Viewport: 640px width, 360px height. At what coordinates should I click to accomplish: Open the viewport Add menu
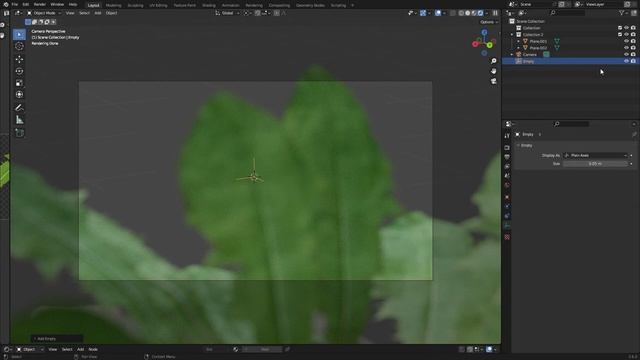tap(98, 13)
